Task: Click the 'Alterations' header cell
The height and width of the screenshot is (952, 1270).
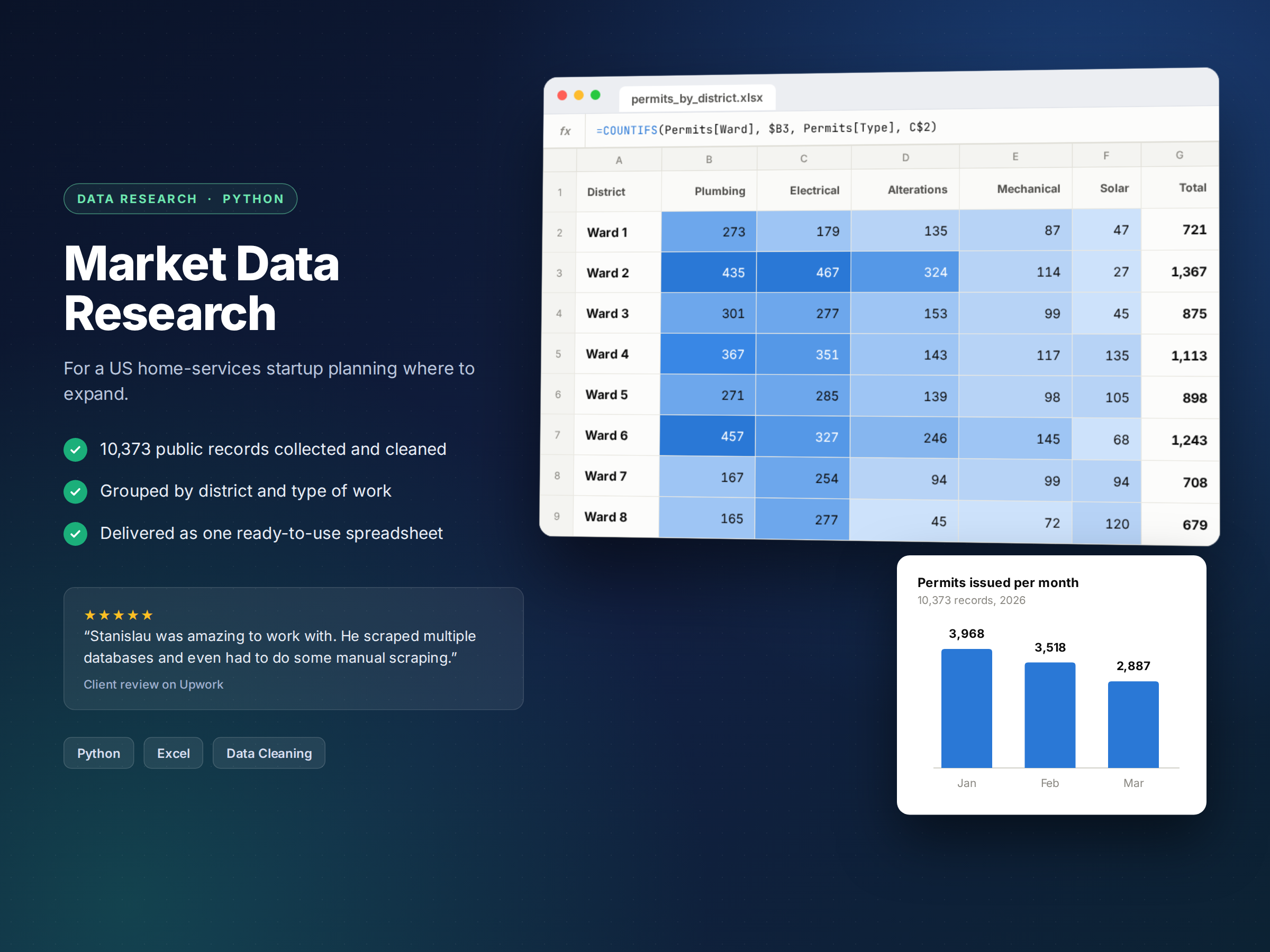Action: (905, 189)
